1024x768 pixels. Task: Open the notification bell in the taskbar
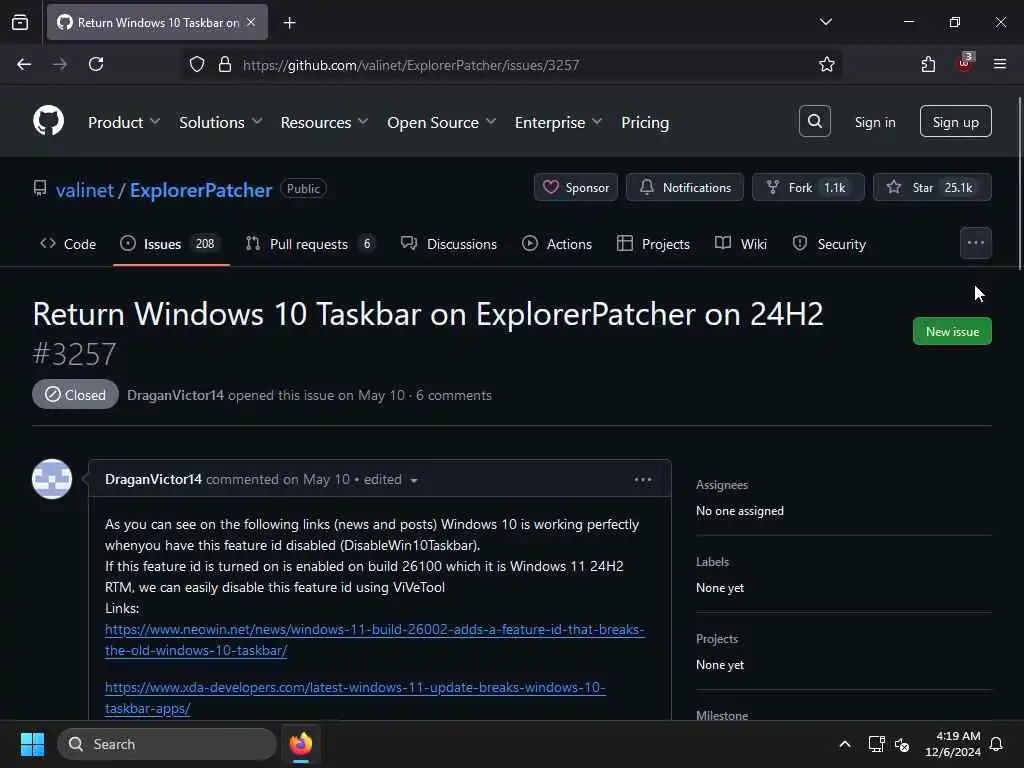pos(996,744)
